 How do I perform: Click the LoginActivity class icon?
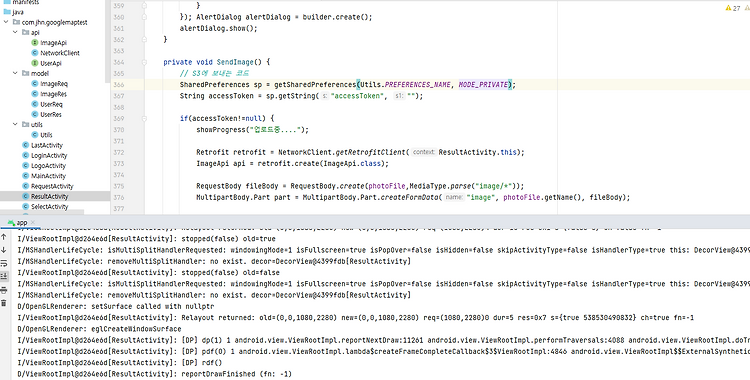(x=26, y=156)
